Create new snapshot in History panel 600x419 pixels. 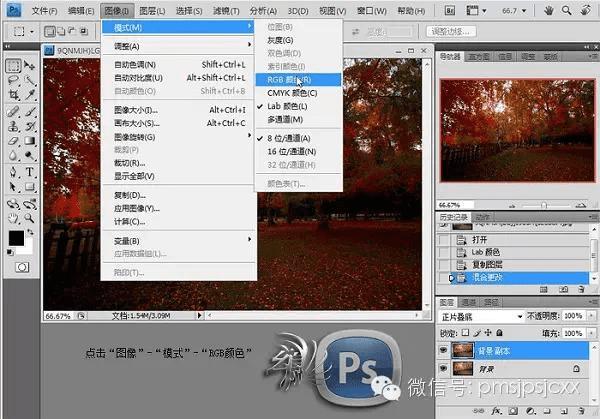[563, 289]
